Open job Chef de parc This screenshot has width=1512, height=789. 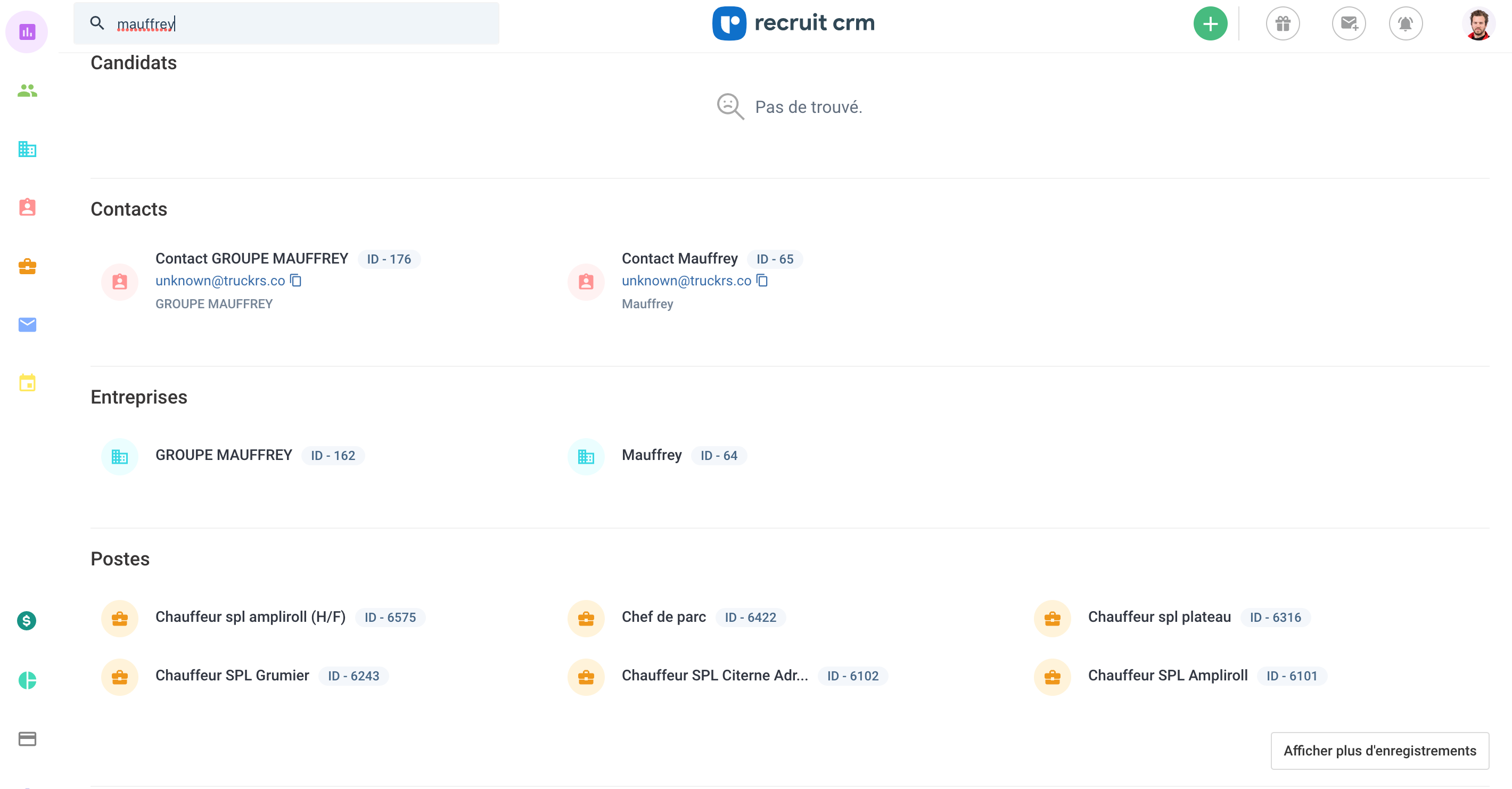(664, 617)
